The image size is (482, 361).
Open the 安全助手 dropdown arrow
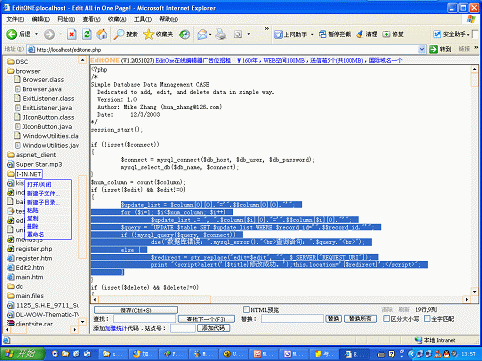pos(468,34)
